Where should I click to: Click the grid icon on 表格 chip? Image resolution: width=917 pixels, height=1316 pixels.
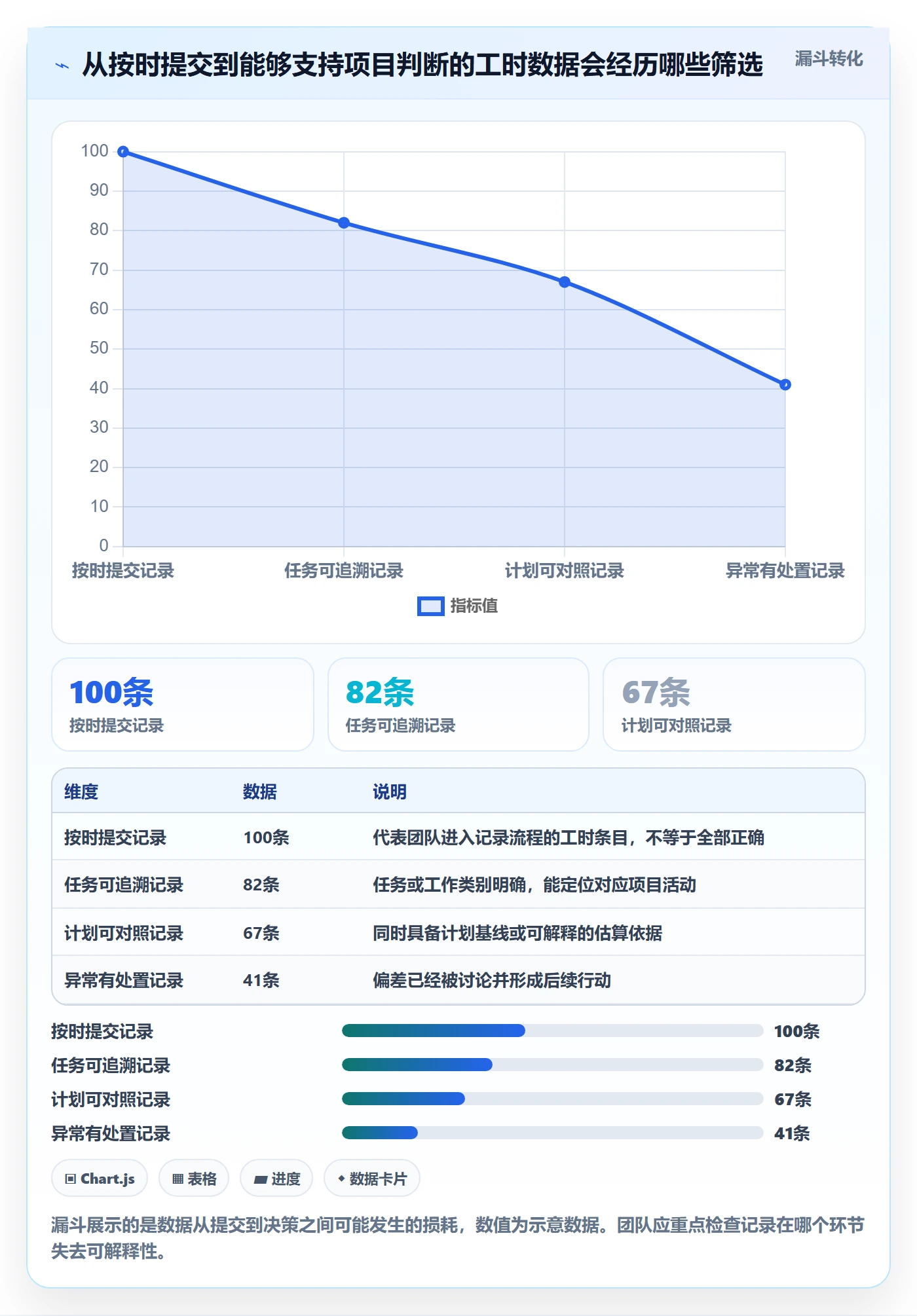(178, 1180)
